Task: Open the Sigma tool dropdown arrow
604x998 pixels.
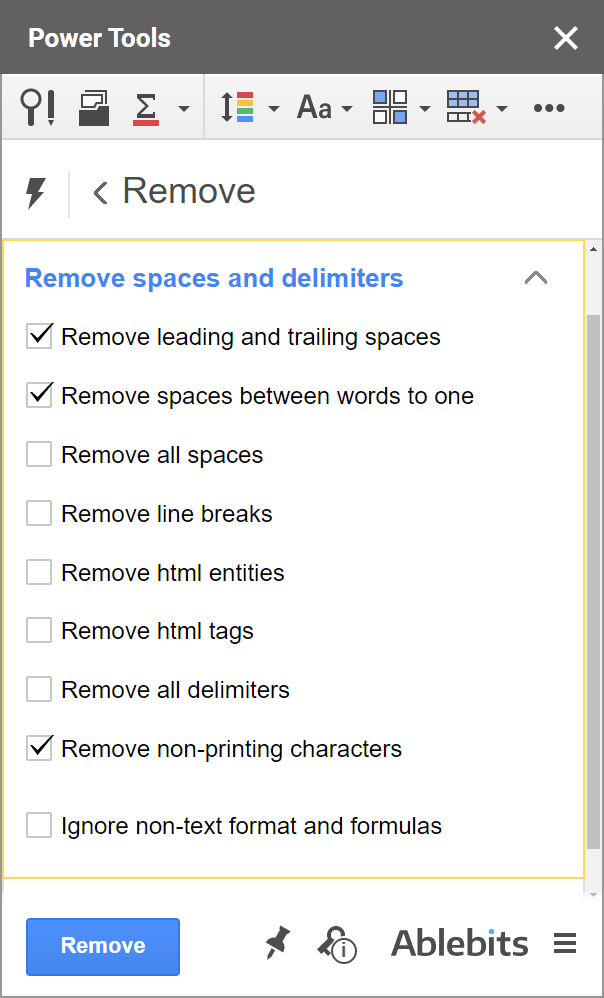Action: point(182,107)
